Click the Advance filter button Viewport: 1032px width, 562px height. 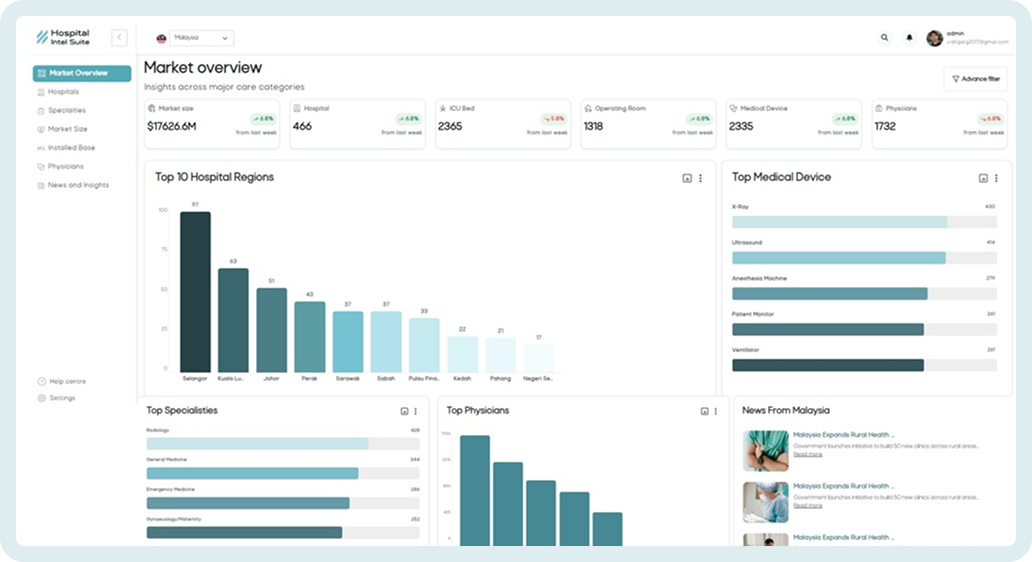coord(975,79)
